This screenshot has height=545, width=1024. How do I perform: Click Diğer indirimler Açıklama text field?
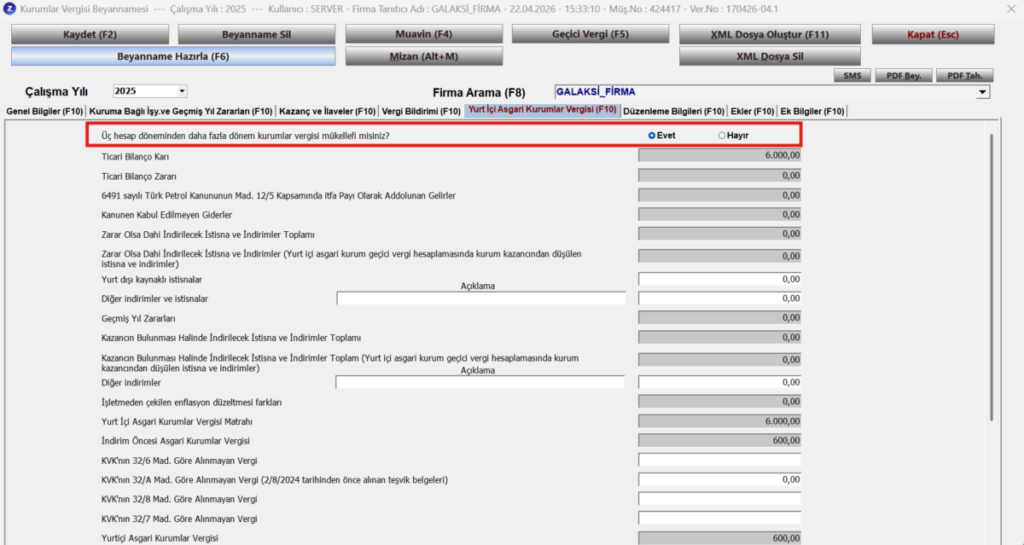click(480, 382)
